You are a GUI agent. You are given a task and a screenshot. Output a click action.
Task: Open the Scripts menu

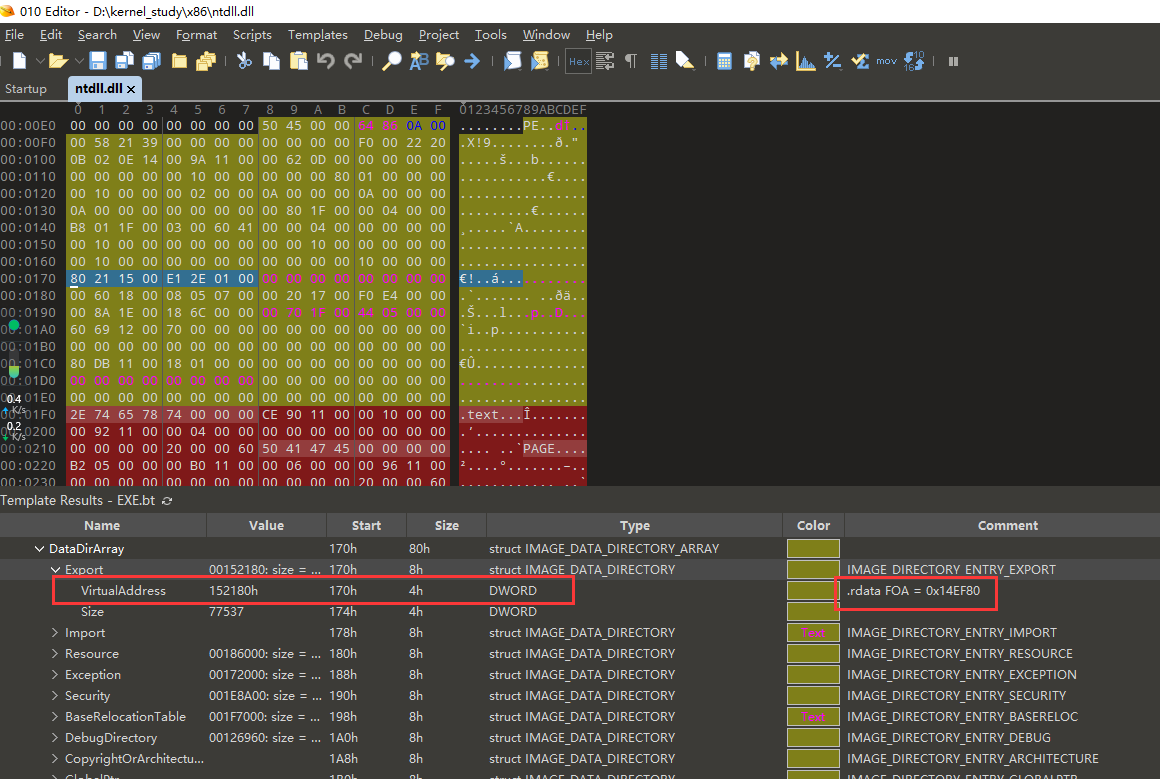[x=252, y=35]
